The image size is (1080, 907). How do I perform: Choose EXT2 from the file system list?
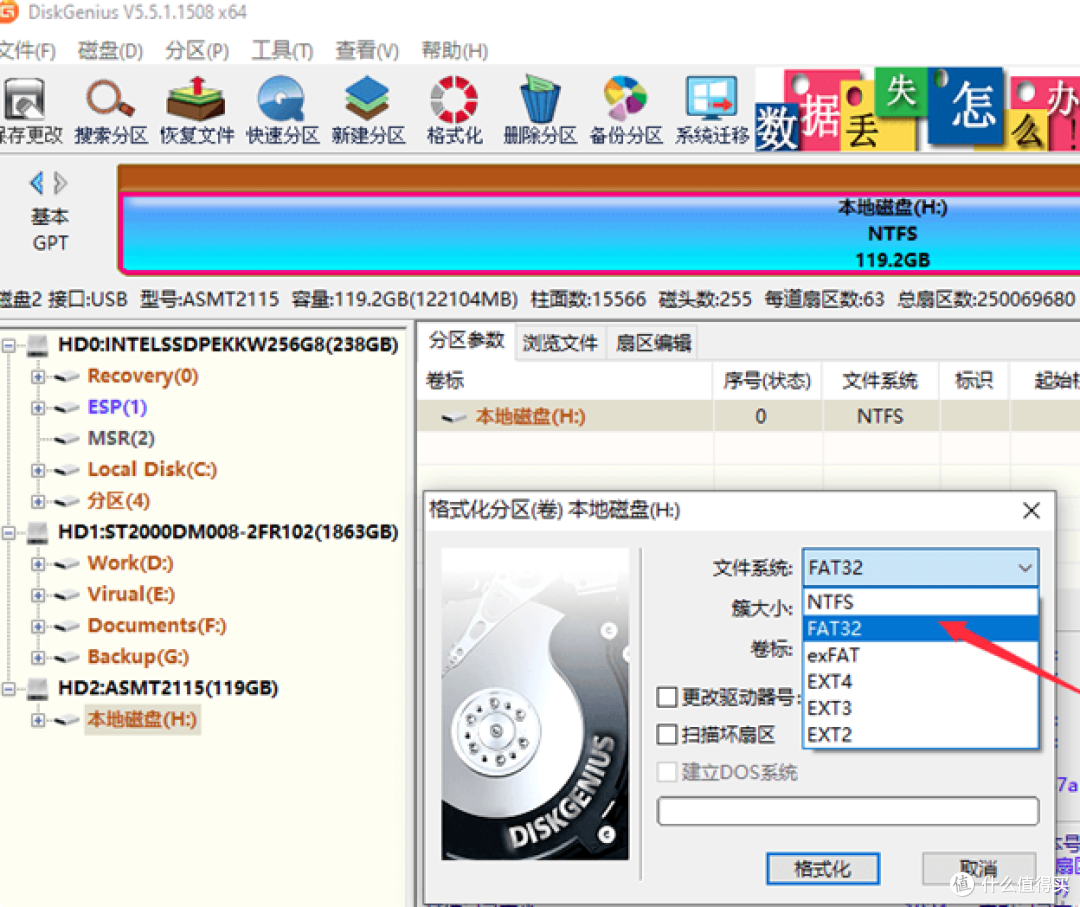921,735
